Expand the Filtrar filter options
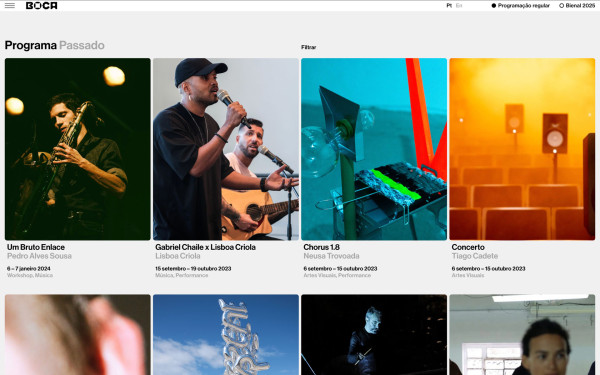 (308, 47)
